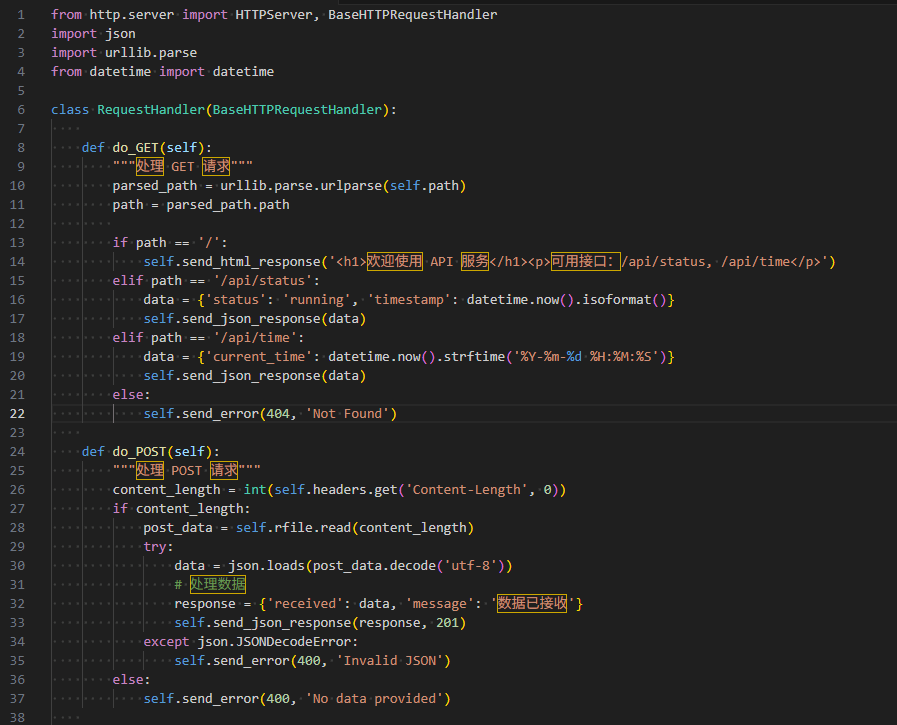Click line number 31 in the gutter
The height and width of the screenshot is (725, 897).
coord(17,584)
